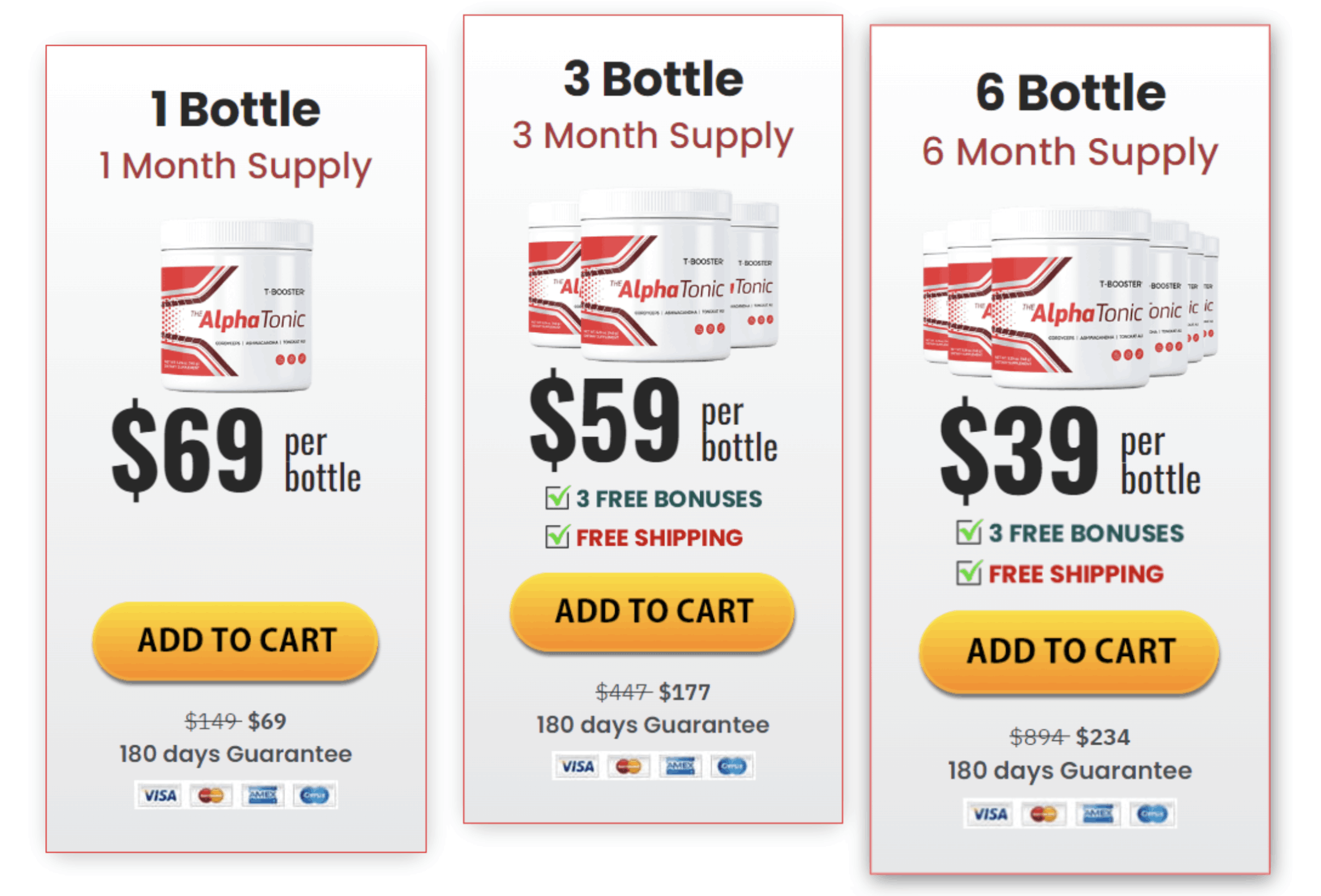Click the Visa icon under 1 Bottle

click(x=160, y=795)
